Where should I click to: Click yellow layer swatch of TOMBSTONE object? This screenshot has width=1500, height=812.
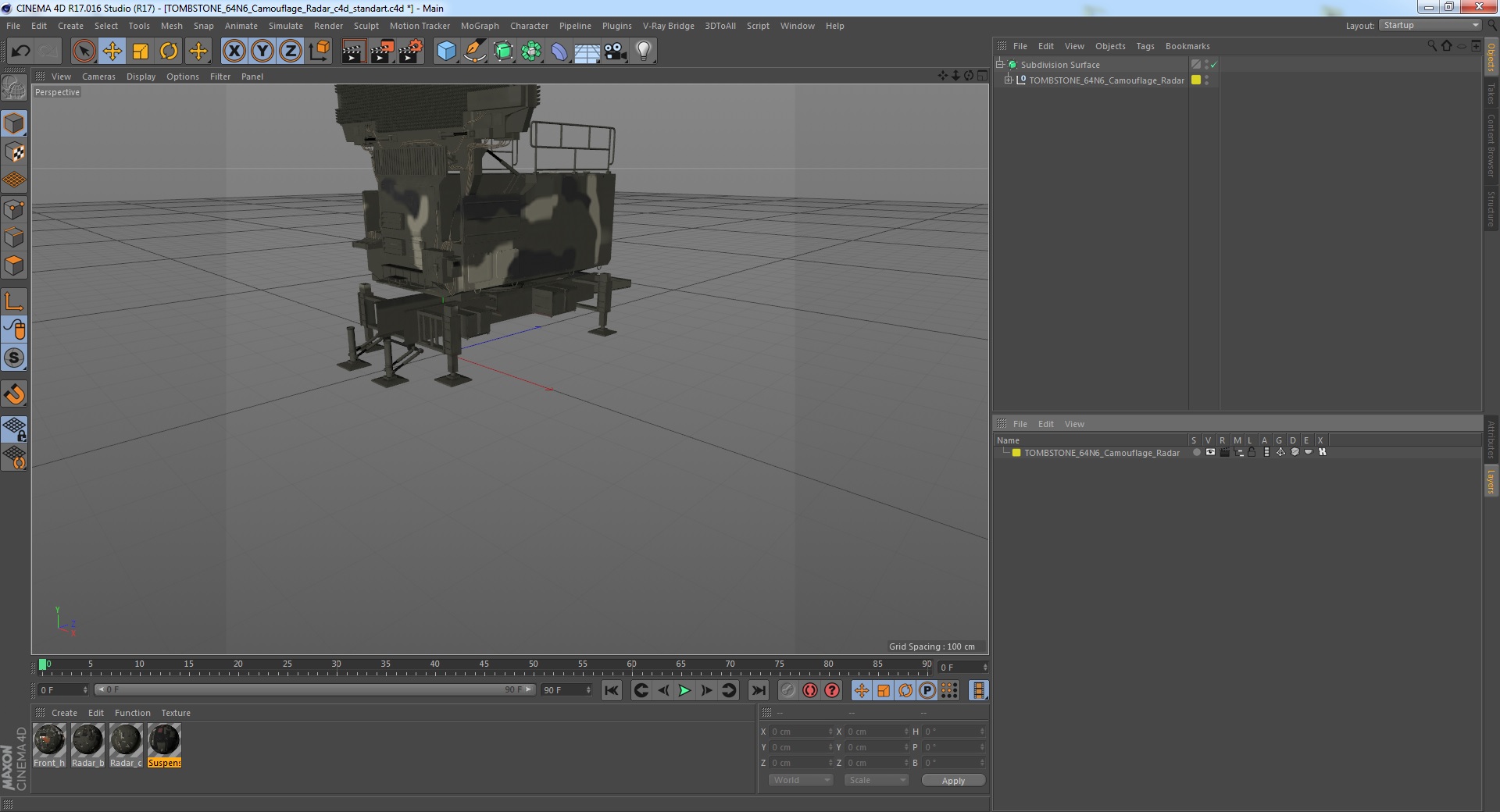tap(1196, 80)
